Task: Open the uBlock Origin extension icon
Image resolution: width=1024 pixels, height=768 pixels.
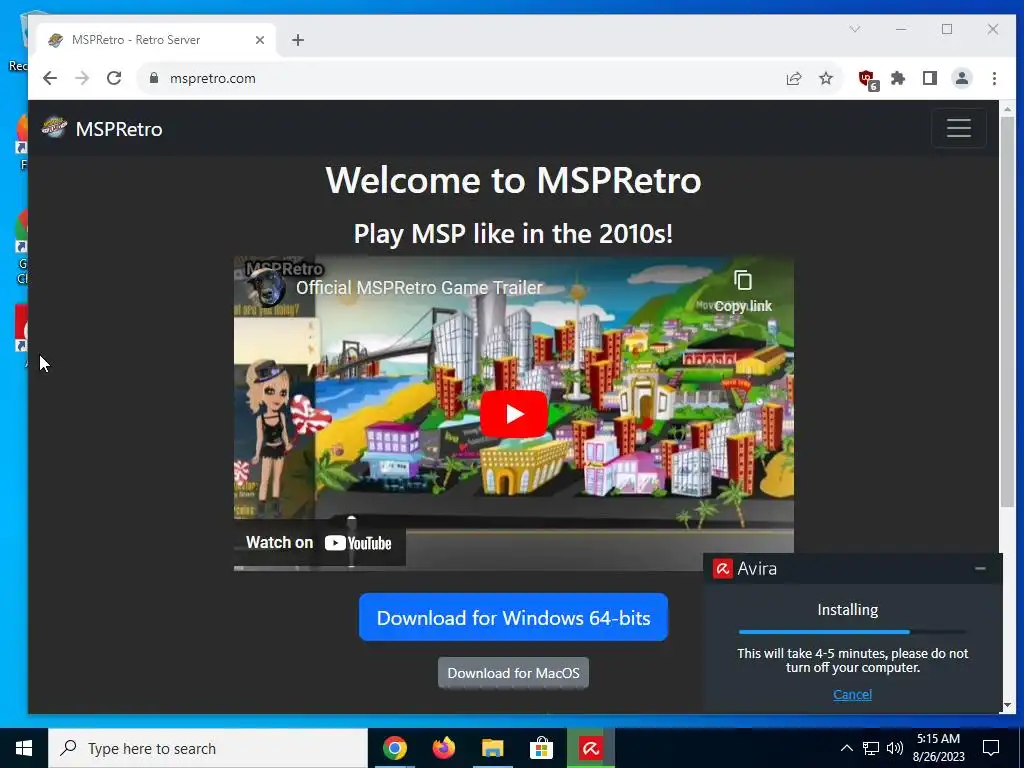Action: (x=867, y=79)
